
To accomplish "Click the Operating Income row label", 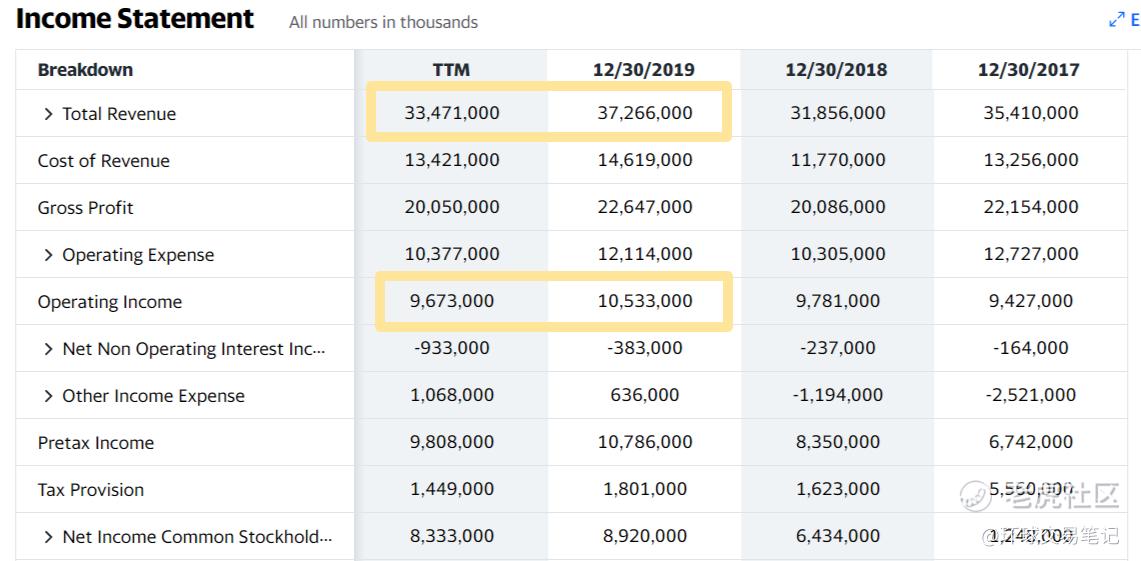I will pyautogui.click(x=110, y=302).
